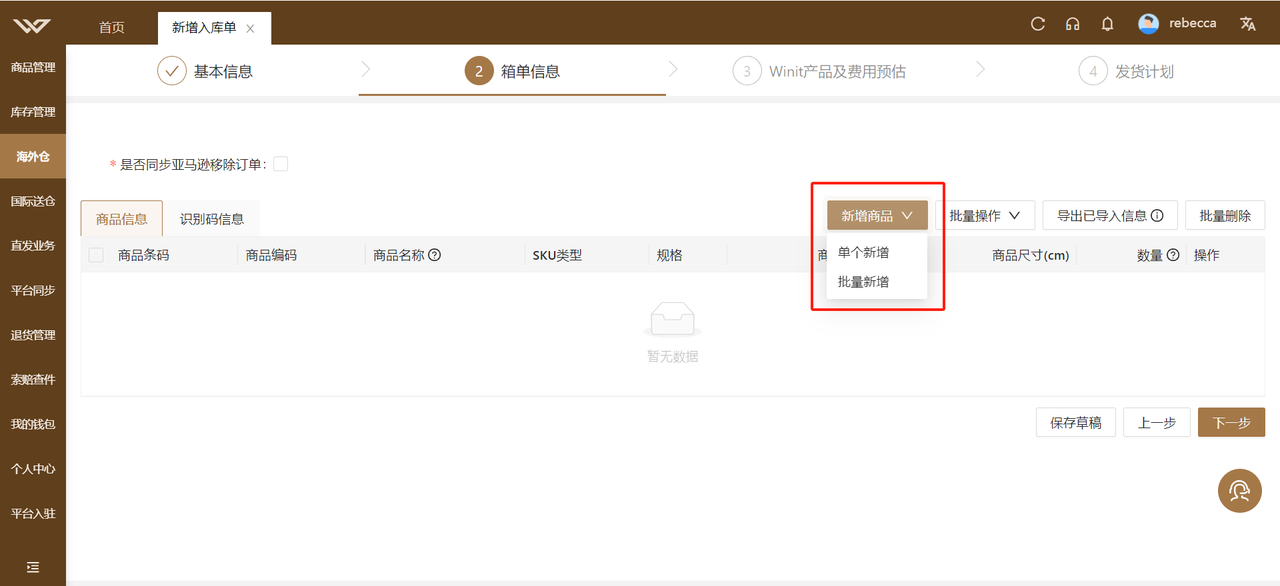The image size is (1280, 586).
Task: Open 索赔查件 in sidebar
Action: [x=33, y=379]
